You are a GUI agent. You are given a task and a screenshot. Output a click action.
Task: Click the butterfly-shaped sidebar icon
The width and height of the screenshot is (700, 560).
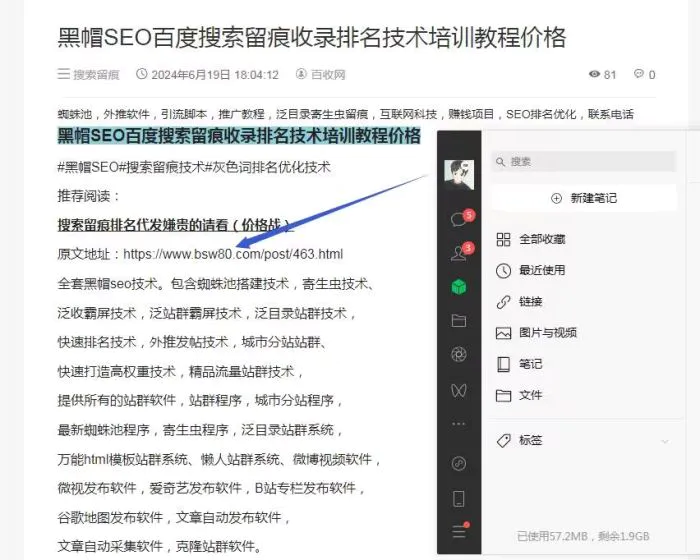pyautogui.click(x=459, y=391)
